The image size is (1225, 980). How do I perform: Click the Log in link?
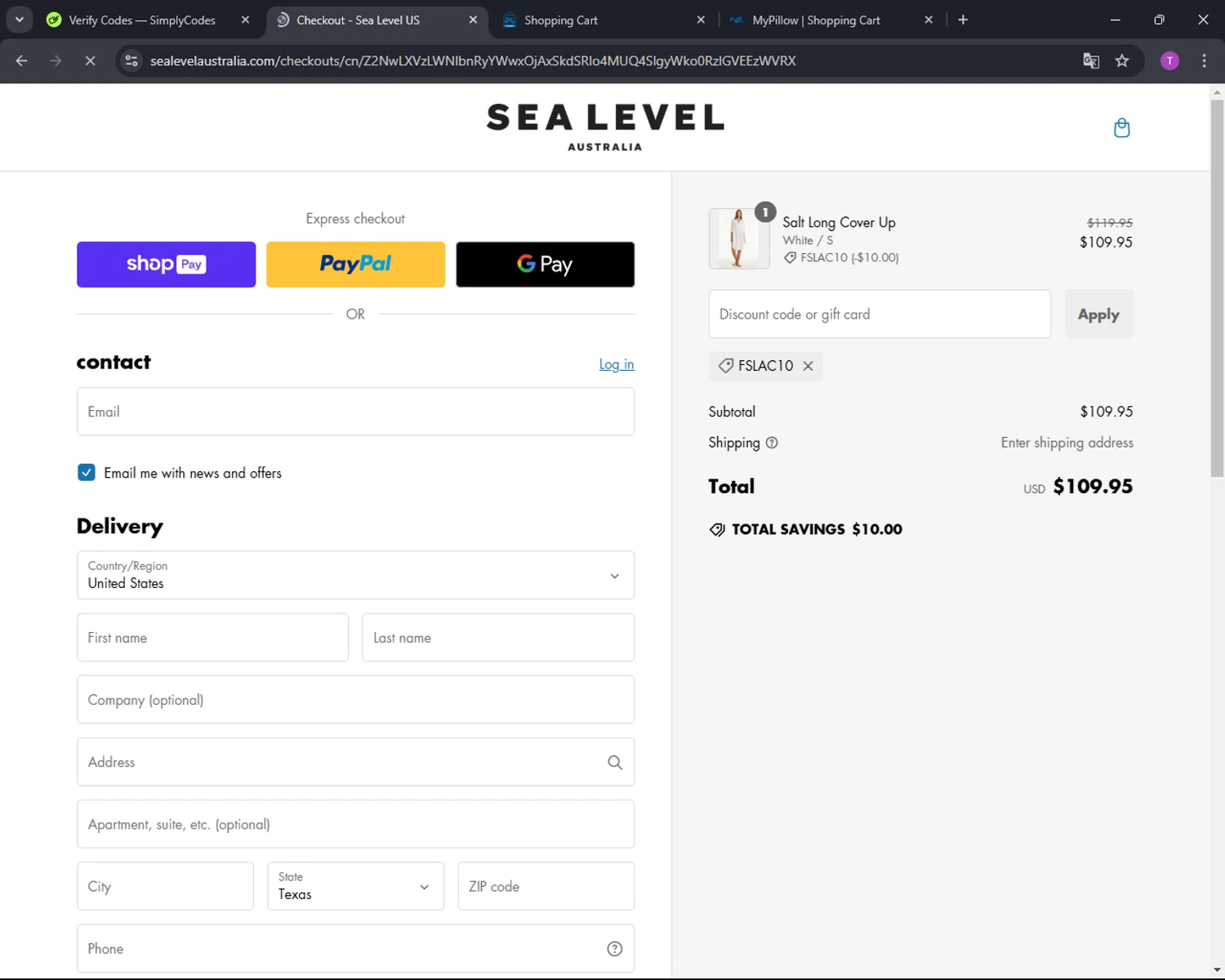pyautogui.click(x=617, y=364)
